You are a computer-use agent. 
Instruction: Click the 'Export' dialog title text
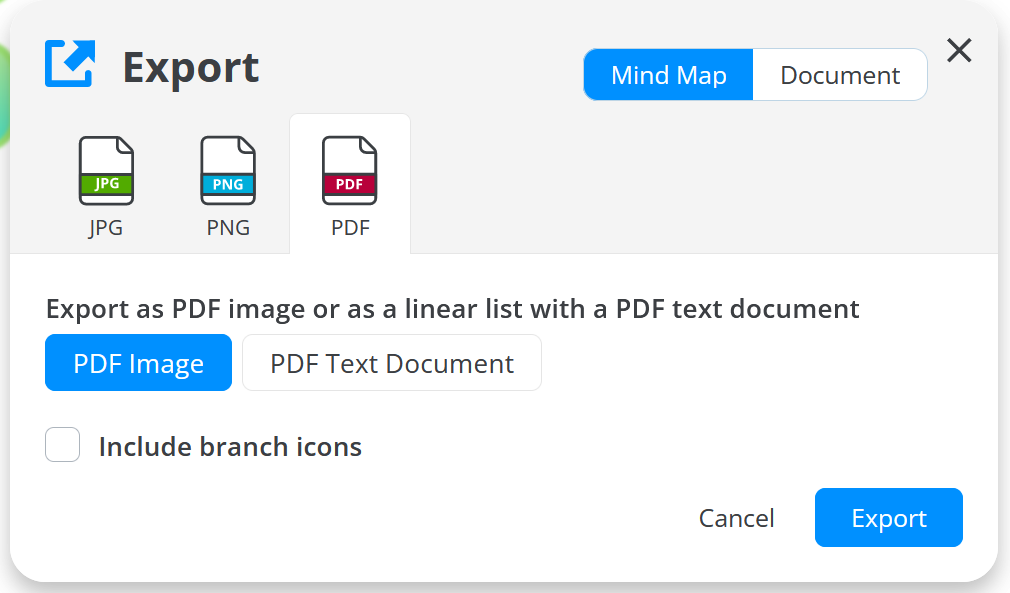click(191, 68)
